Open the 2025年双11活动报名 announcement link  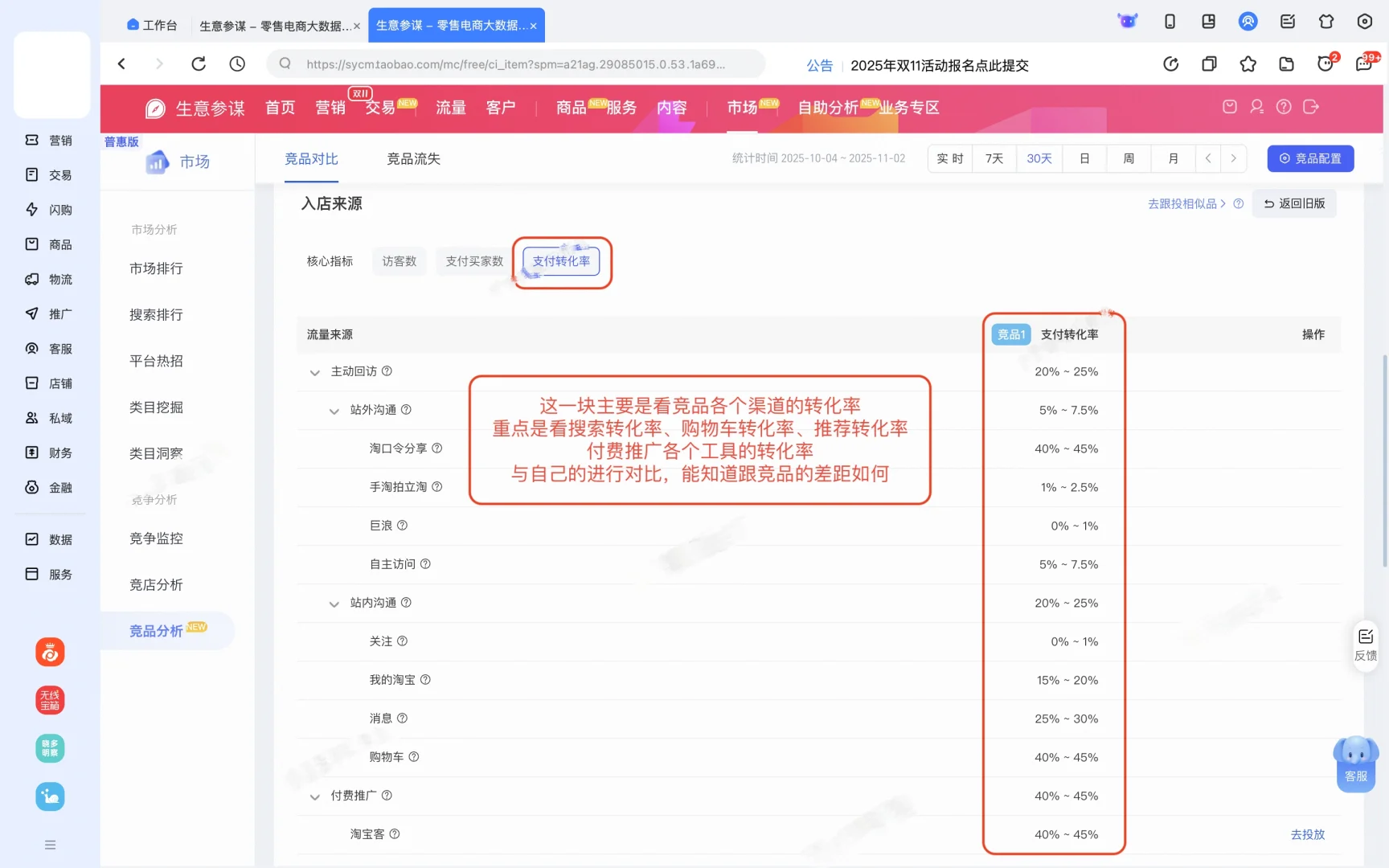[x=940, y=65]
